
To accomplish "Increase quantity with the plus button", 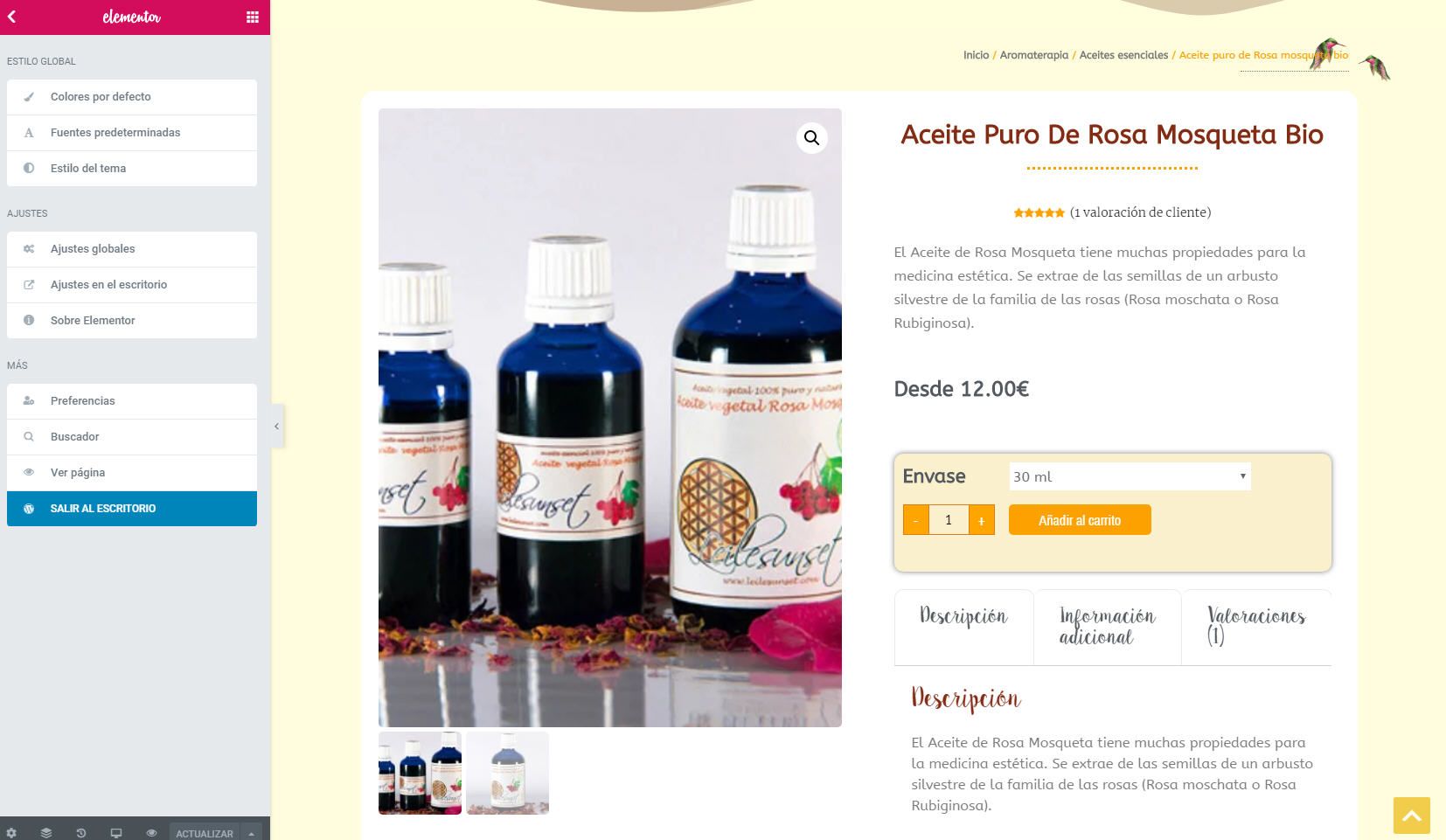I will pyautogui.click(x=981, y=520).
